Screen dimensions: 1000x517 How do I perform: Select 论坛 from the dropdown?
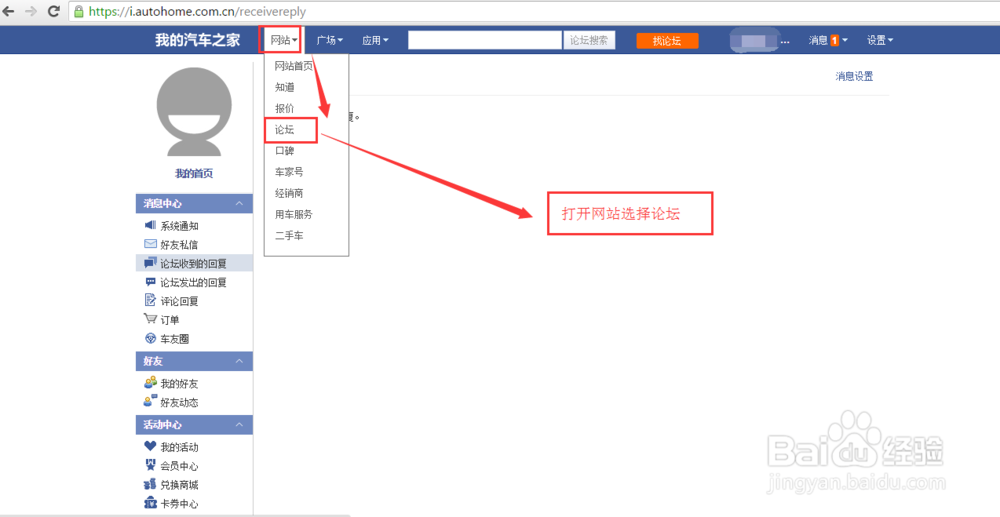click(x=284, y=129)
